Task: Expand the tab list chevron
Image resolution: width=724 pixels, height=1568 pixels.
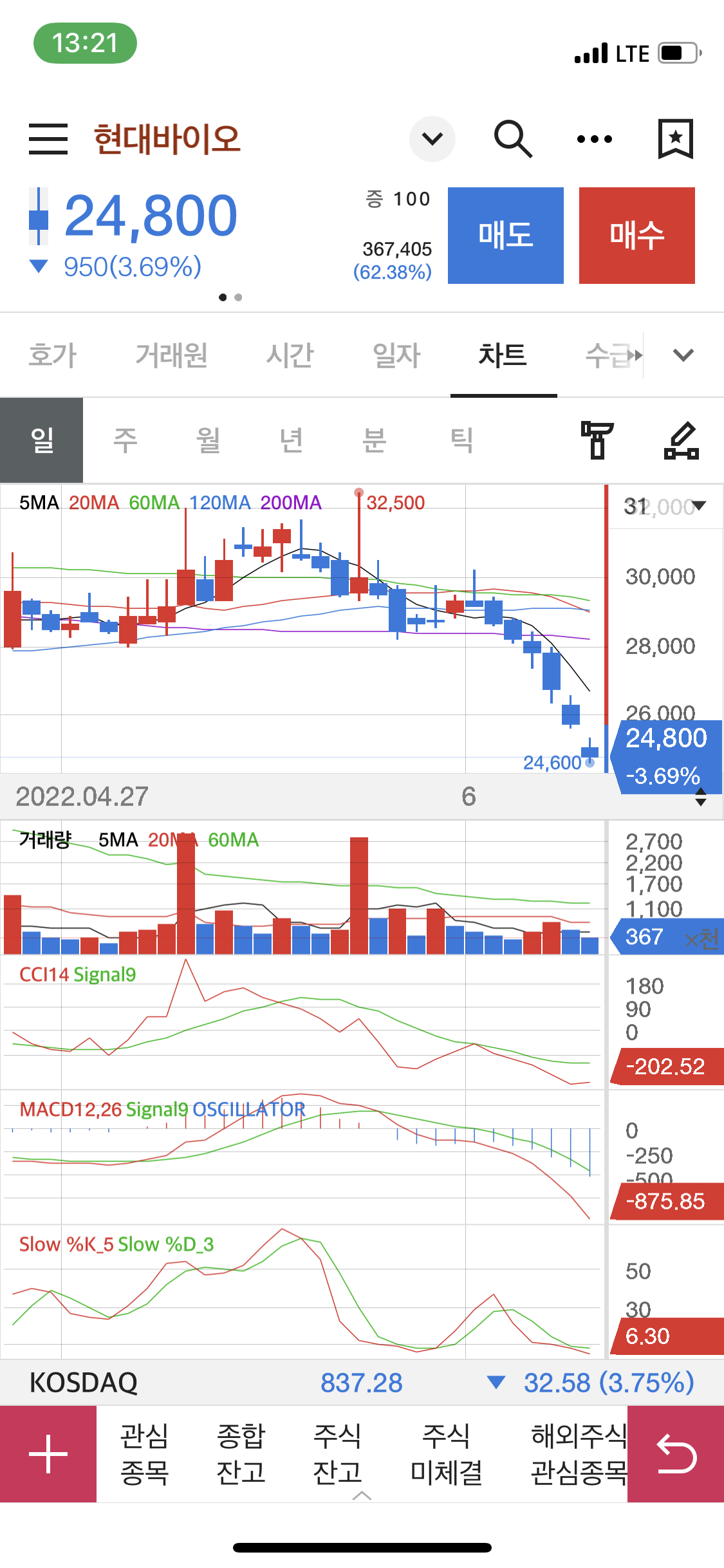Action: coord(683,355)
